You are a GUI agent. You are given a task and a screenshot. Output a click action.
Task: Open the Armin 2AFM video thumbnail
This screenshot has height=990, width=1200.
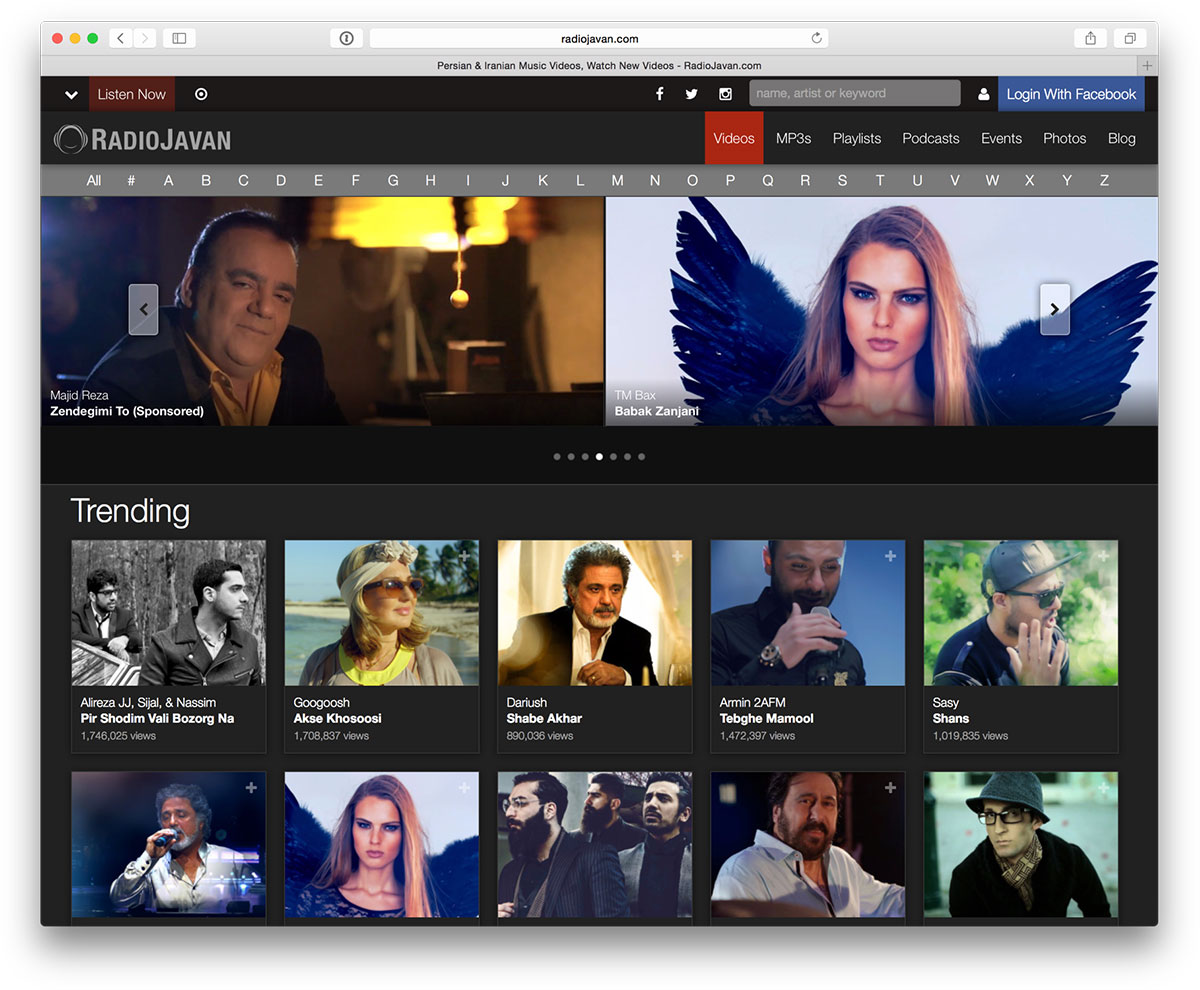click(x=808, y=613)
